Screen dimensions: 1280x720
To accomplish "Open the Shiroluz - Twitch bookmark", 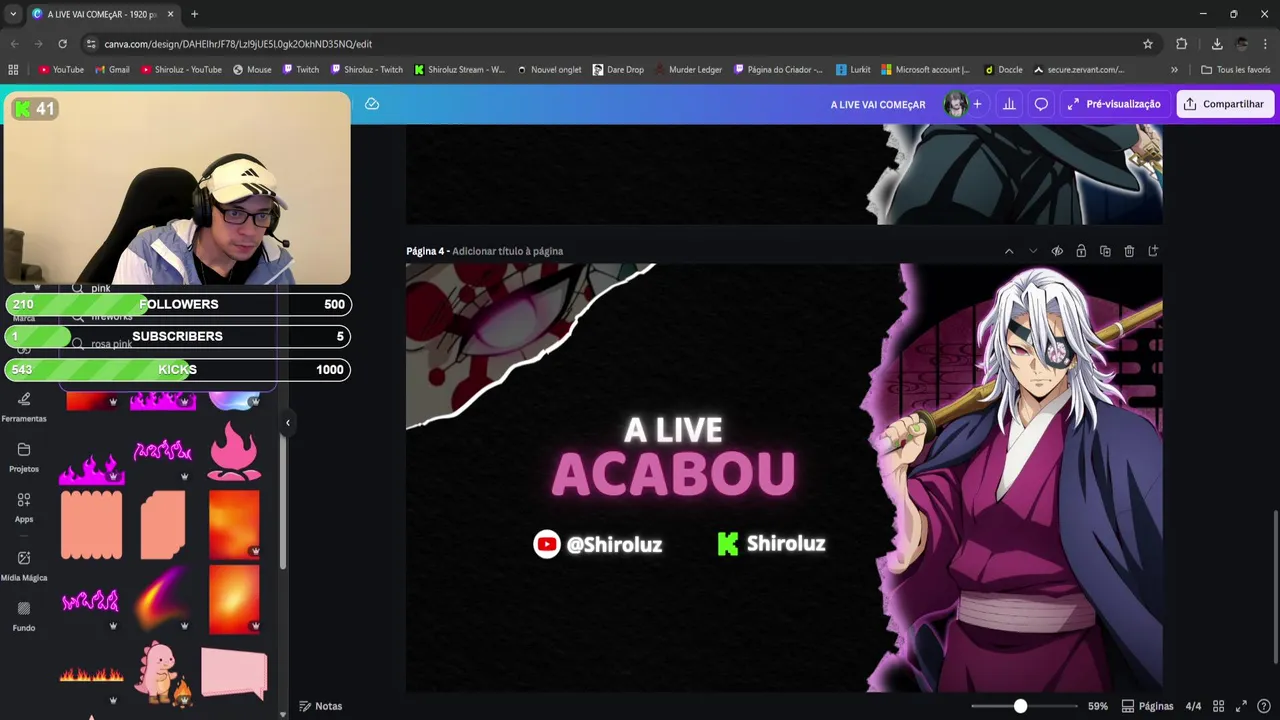I will [367, 70].
